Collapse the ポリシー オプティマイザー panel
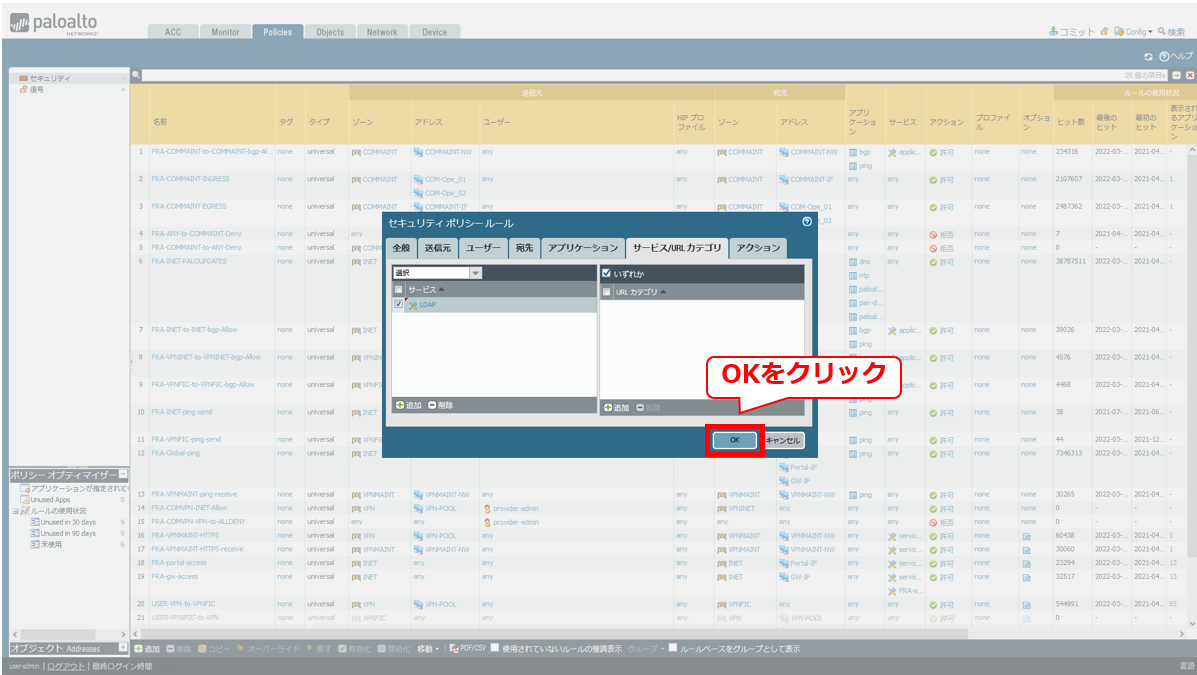 (123, 474)
